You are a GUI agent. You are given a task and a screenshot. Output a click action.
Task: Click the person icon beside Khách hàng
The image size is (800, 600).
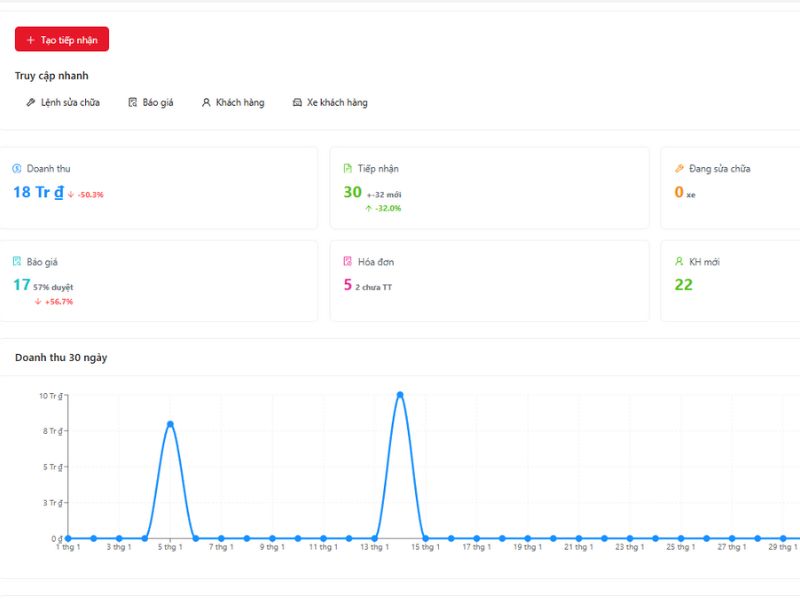[206, 102]
